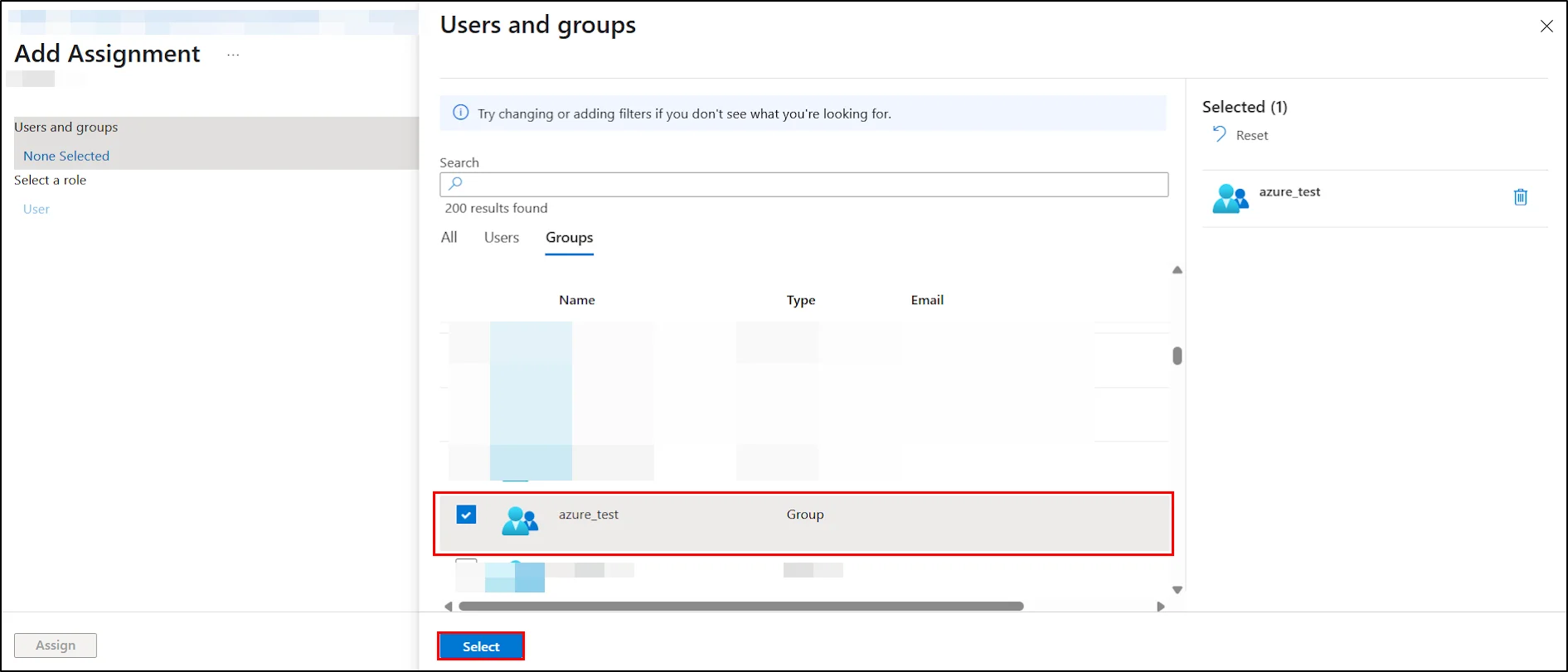This screenshot has height=672, width=1568.
Task: Select the Groups tab
Action: tap(569, 238)
